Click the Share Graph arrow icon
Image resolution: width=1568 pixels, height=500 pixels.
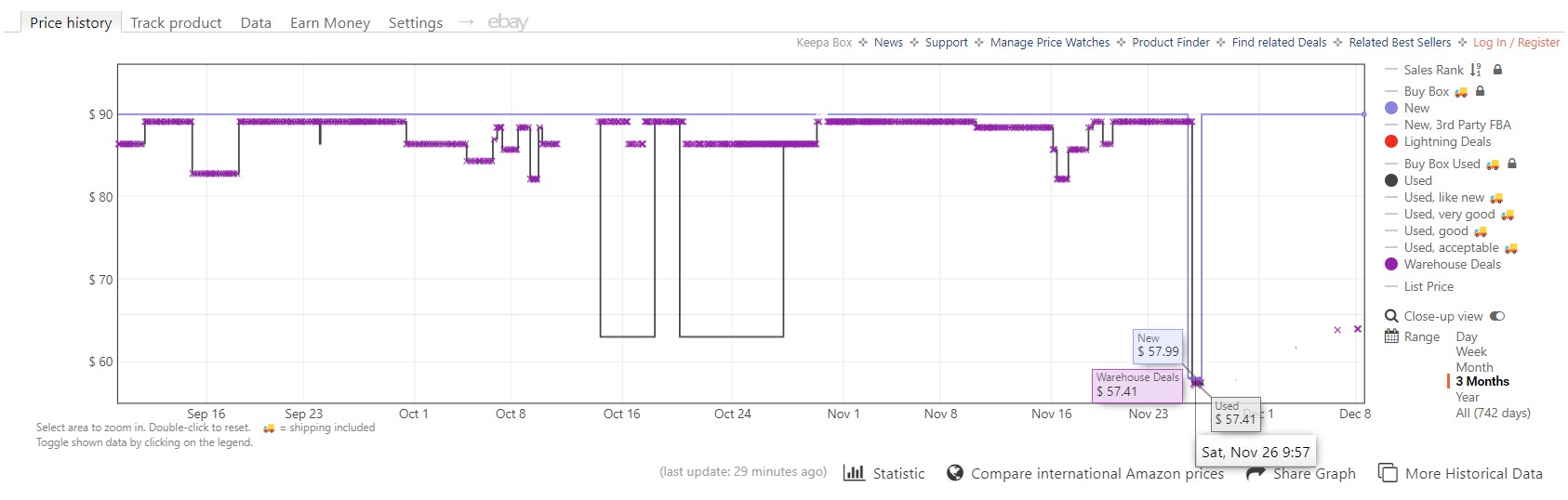[1256, 473]
